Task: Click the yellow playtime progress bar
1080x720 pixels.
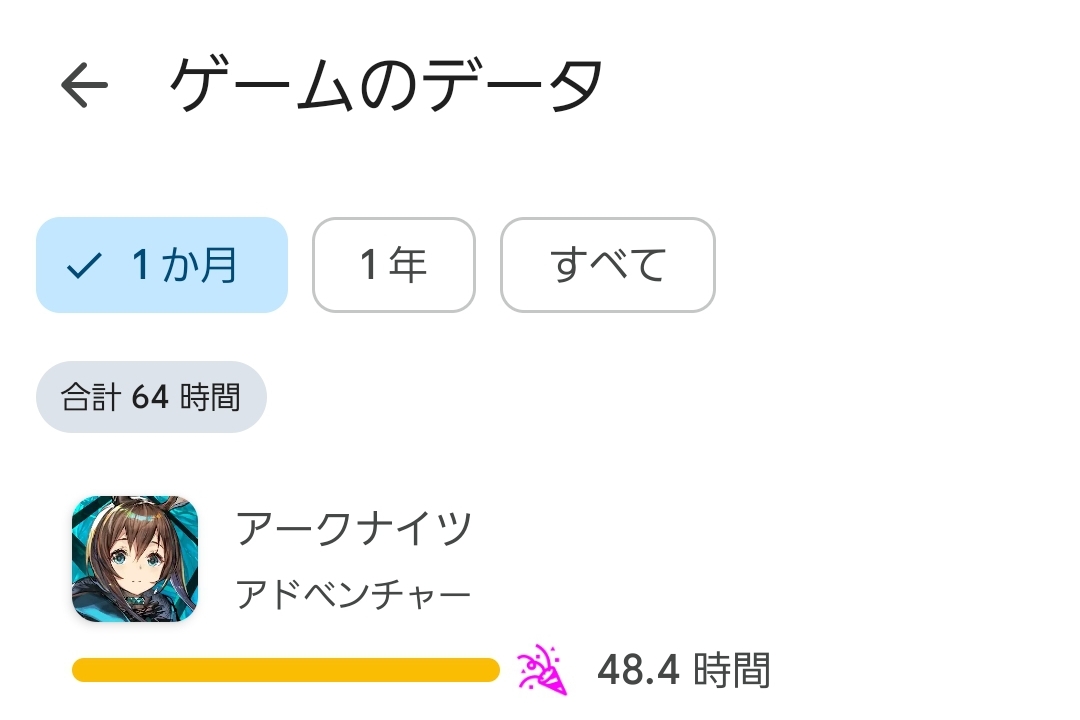Action: click(285, 670)
